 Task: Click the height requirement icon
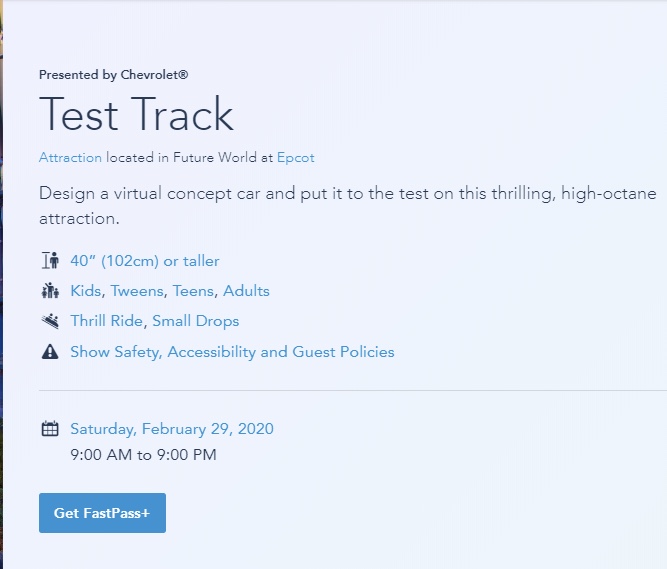click(x=49, y=261)
